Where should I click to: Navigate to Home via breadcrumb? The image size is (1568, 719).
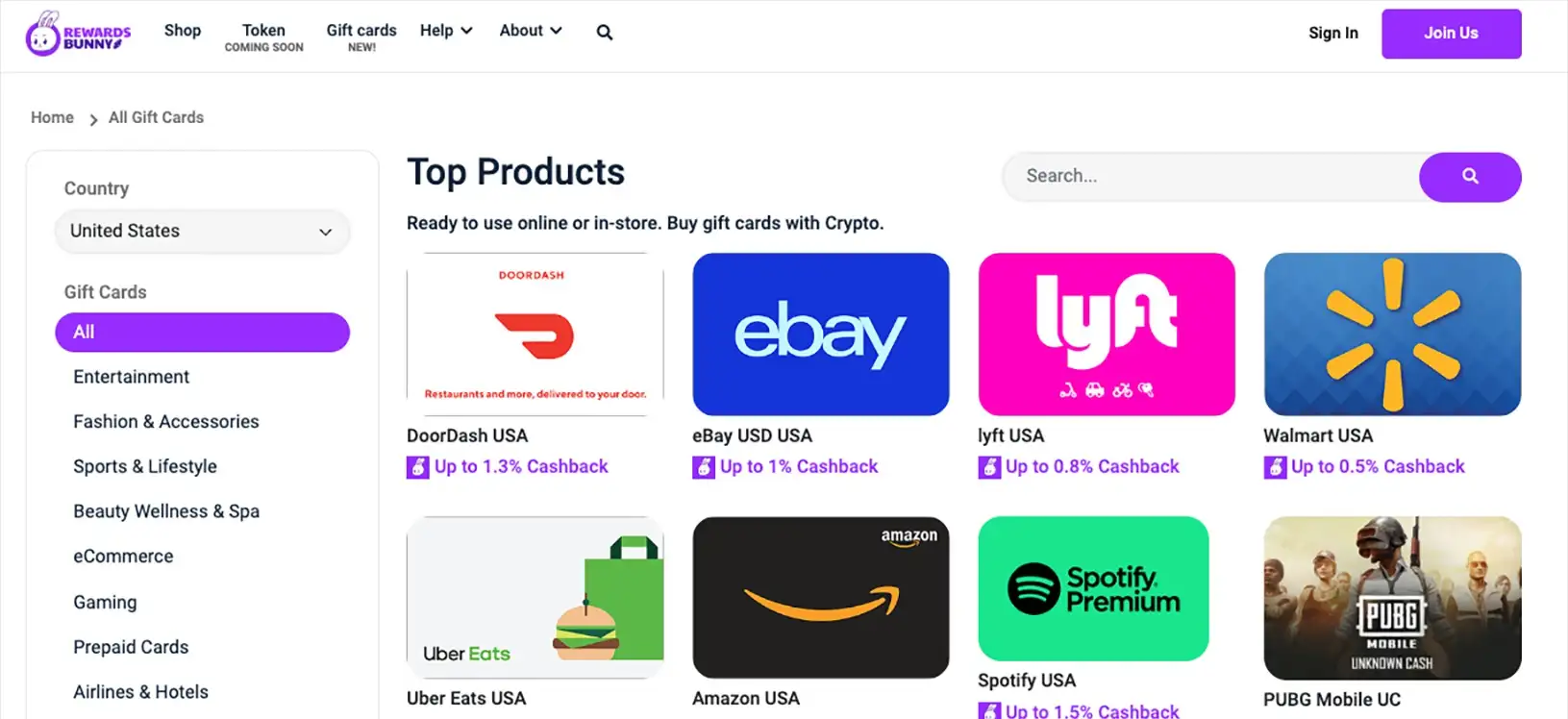[52, 117]
